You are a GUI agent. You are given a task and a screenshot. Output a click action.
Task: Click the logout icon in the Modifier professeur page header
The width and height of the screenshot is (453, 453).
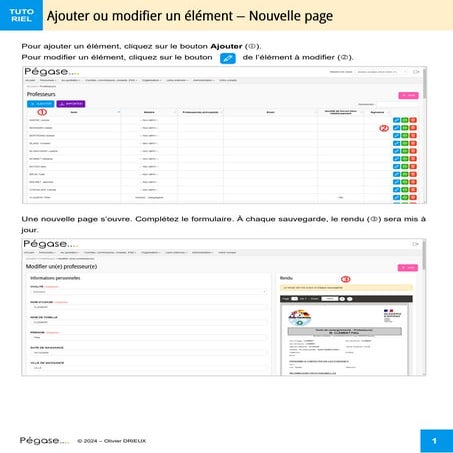pos(415,244)
